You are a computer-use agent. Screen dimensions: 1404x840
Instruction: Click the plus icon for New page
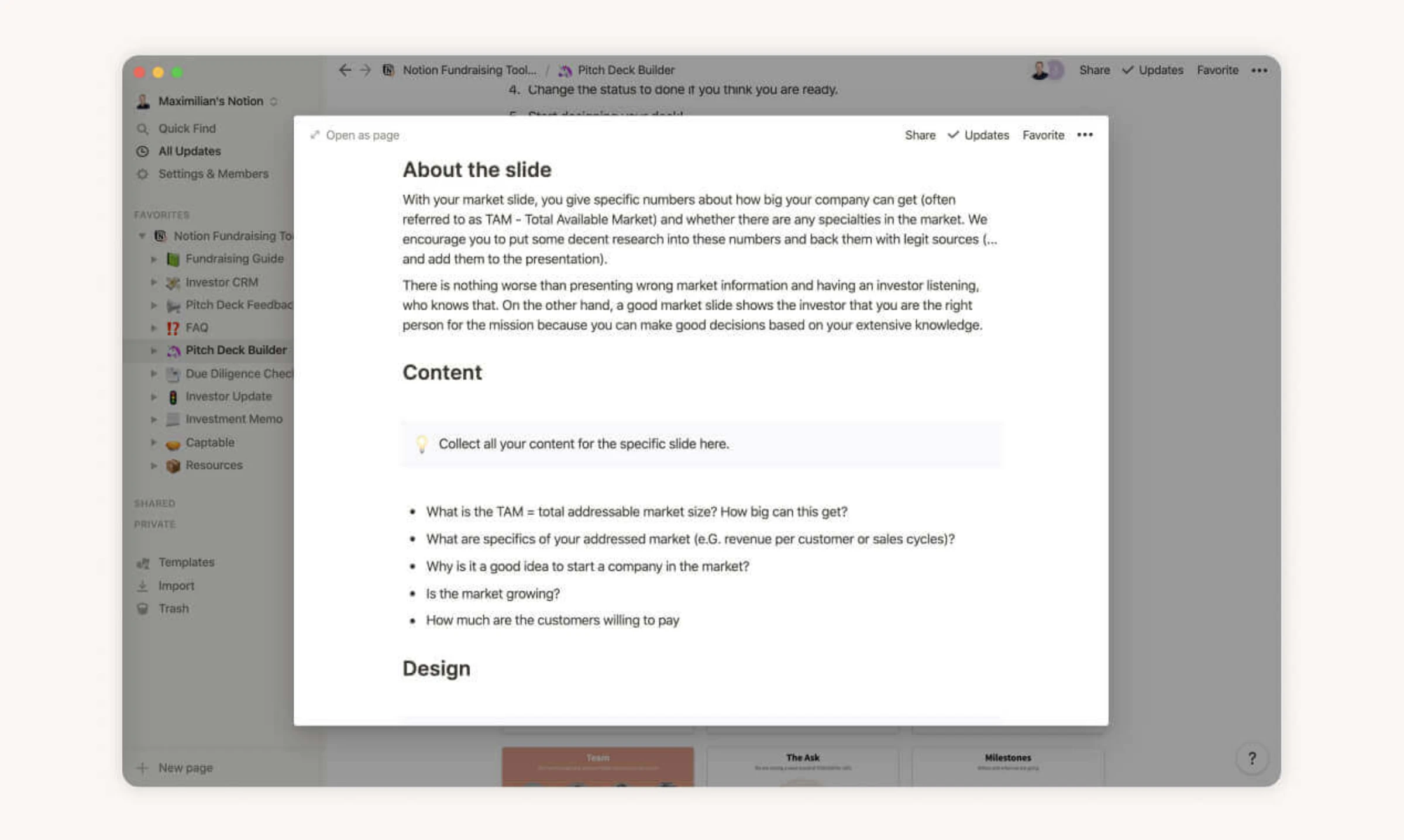point(142,768)
